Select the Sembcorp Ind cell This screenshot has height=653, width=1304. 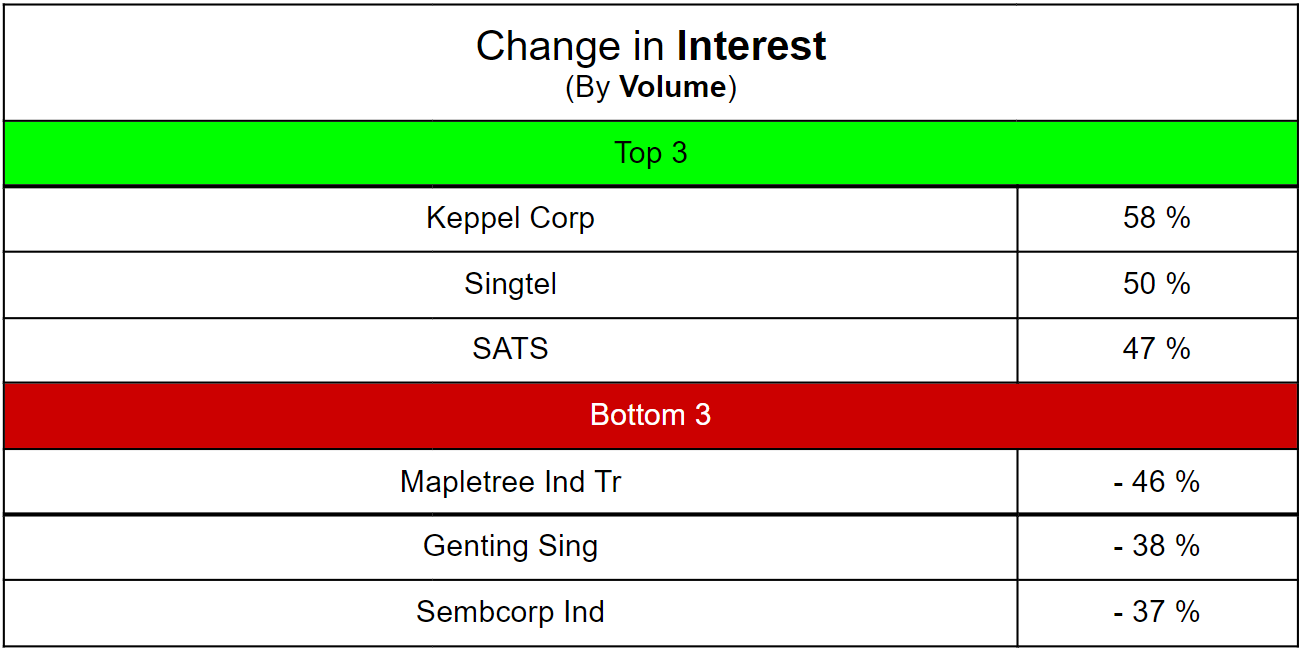[x=511, y=612]
